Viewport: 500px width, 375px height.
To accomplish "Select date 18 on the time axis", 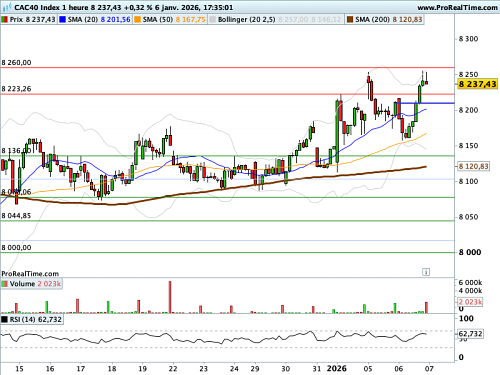I will coord(112,369).
